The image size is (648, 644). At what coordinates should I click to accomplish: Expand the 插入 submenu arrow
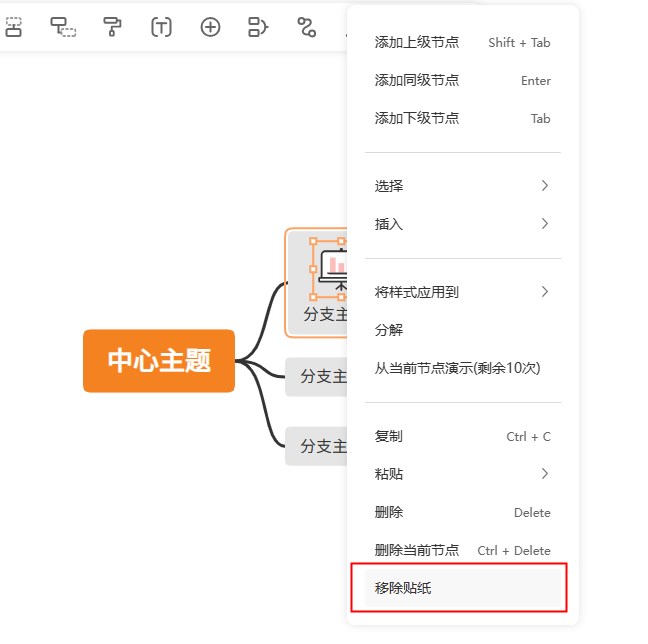pos(544,224)
